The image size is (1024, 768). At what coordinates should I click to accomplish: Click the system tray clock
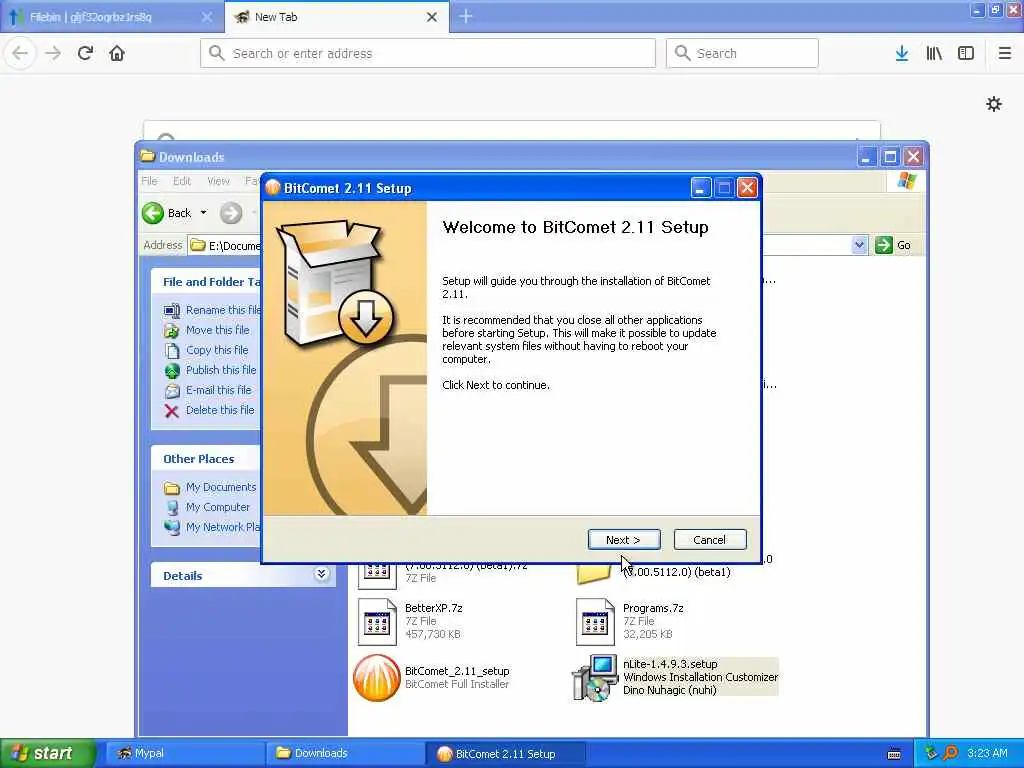point(987,753)
